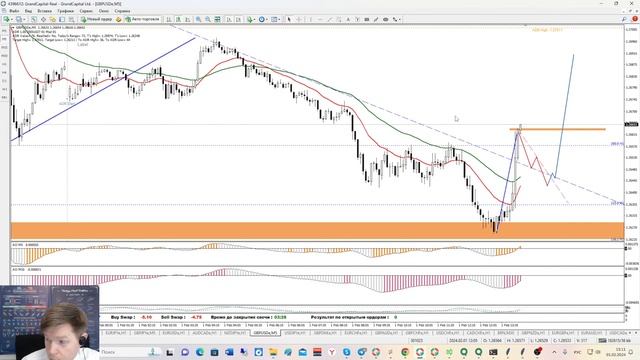Open the Справка menu
The image size is (640, 360).
click(122, 11)
